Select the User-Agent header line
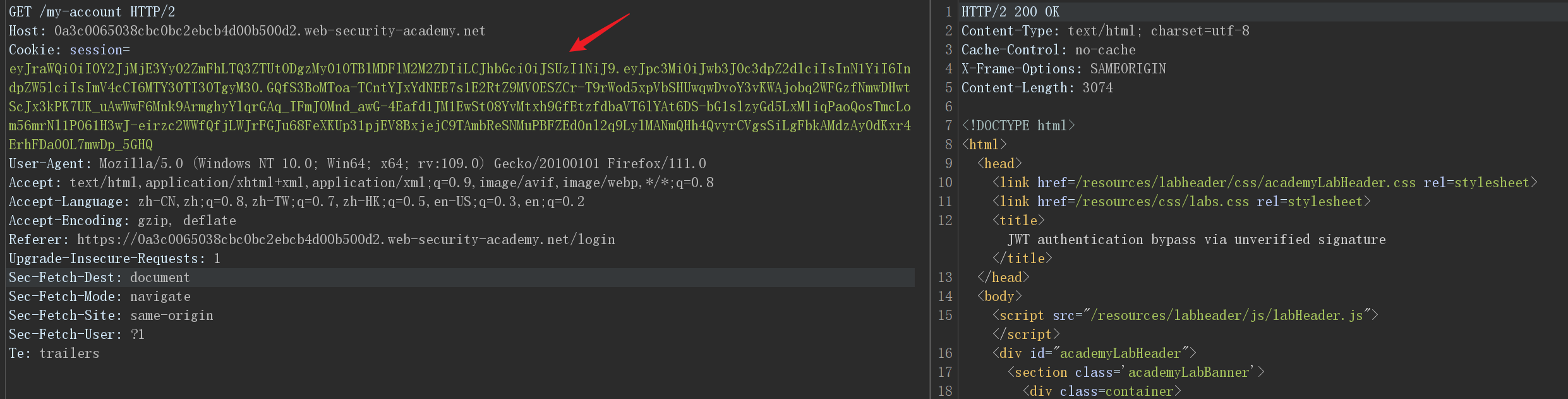 click(358, 163)
